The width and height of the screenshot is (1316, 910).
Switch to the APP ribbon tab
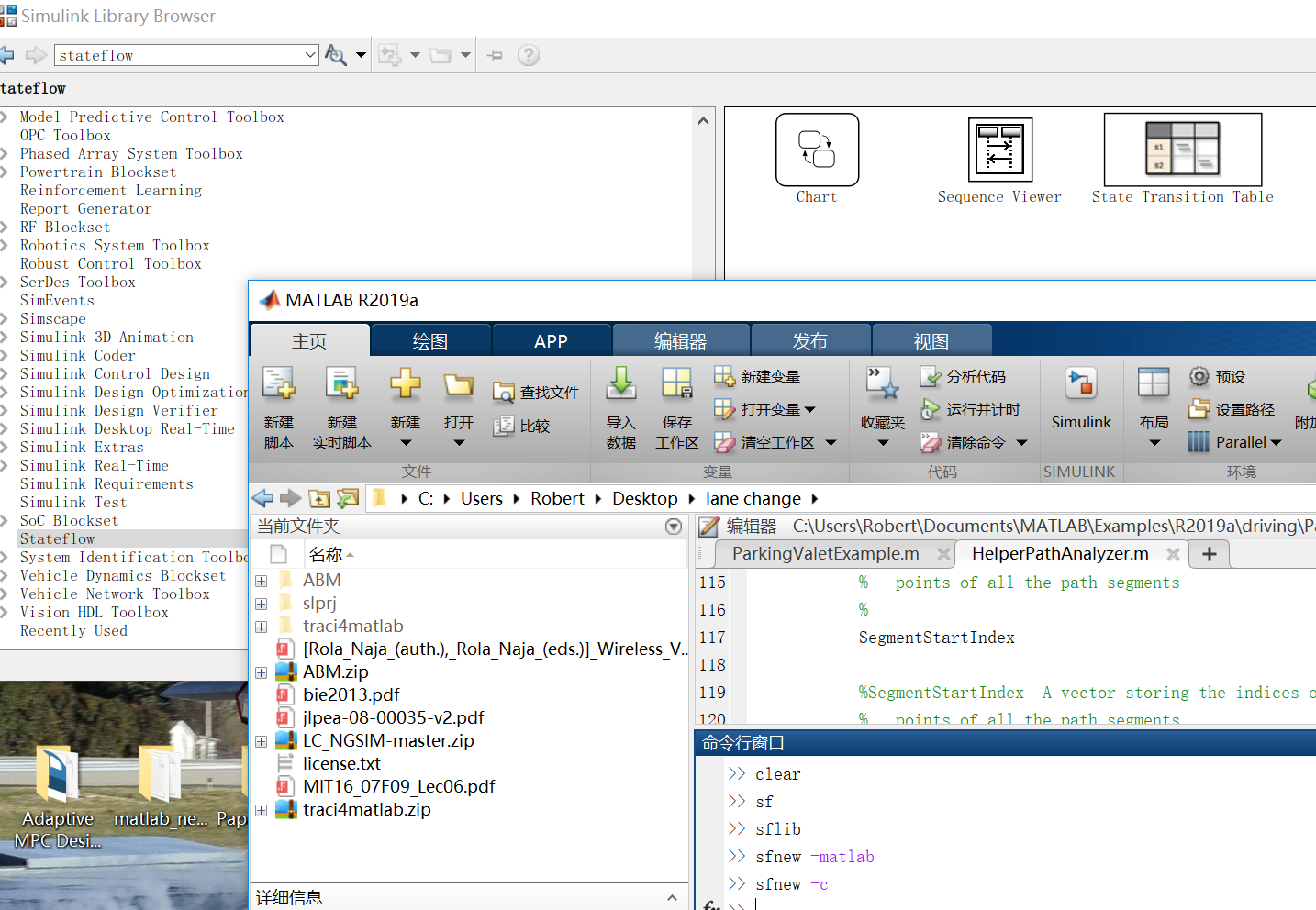click(x=551, y=341)
